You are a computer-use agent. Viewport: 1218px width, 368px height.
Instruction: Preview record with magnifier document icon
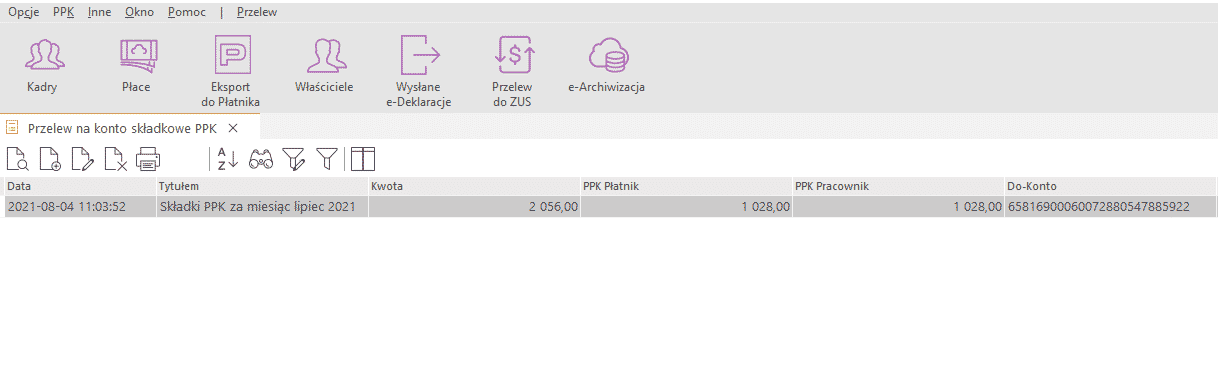[17, 158]
